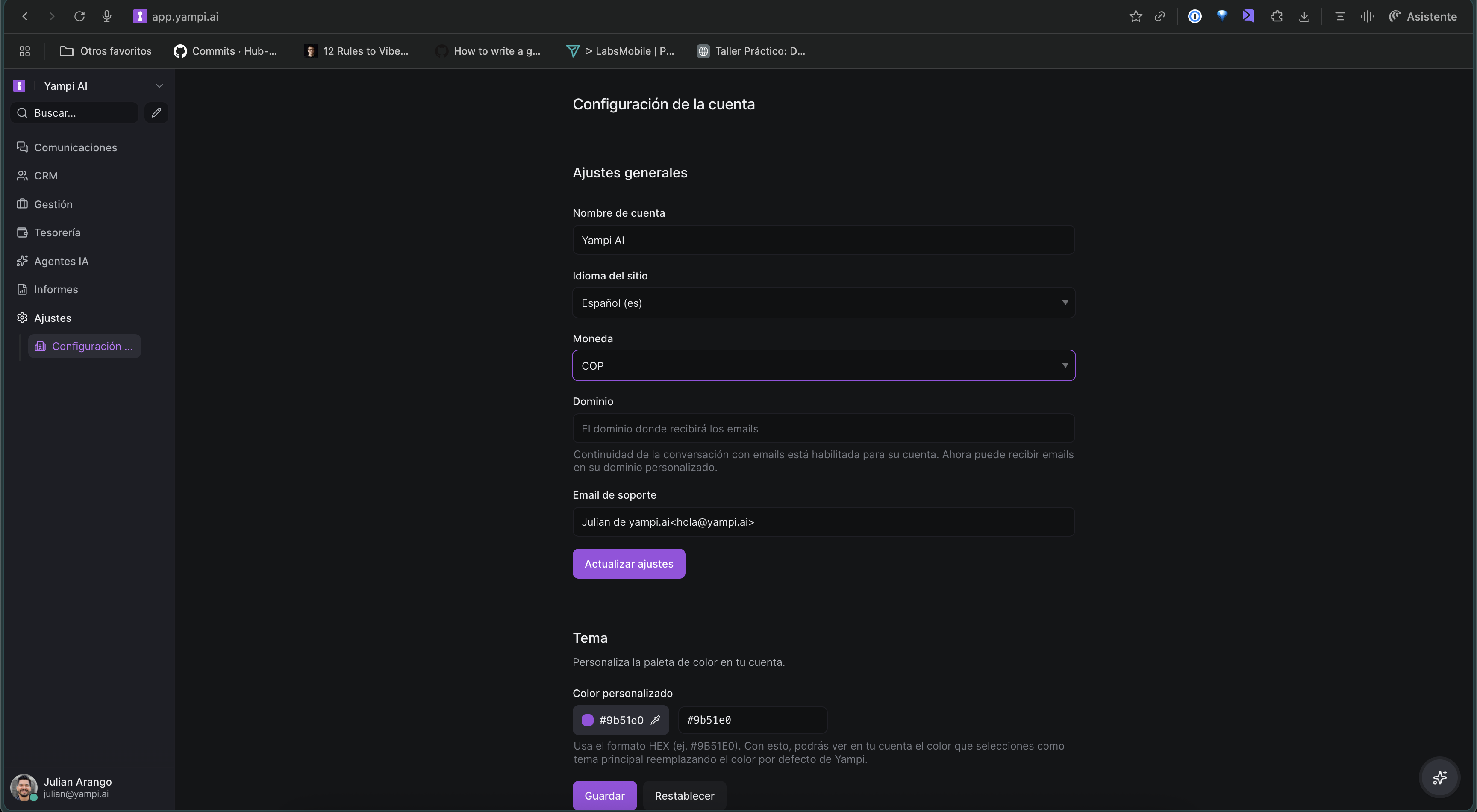The image size is (1477, 812).
Task: Open the CRM section
Action: pyautogui.click(x=45, y=176)
